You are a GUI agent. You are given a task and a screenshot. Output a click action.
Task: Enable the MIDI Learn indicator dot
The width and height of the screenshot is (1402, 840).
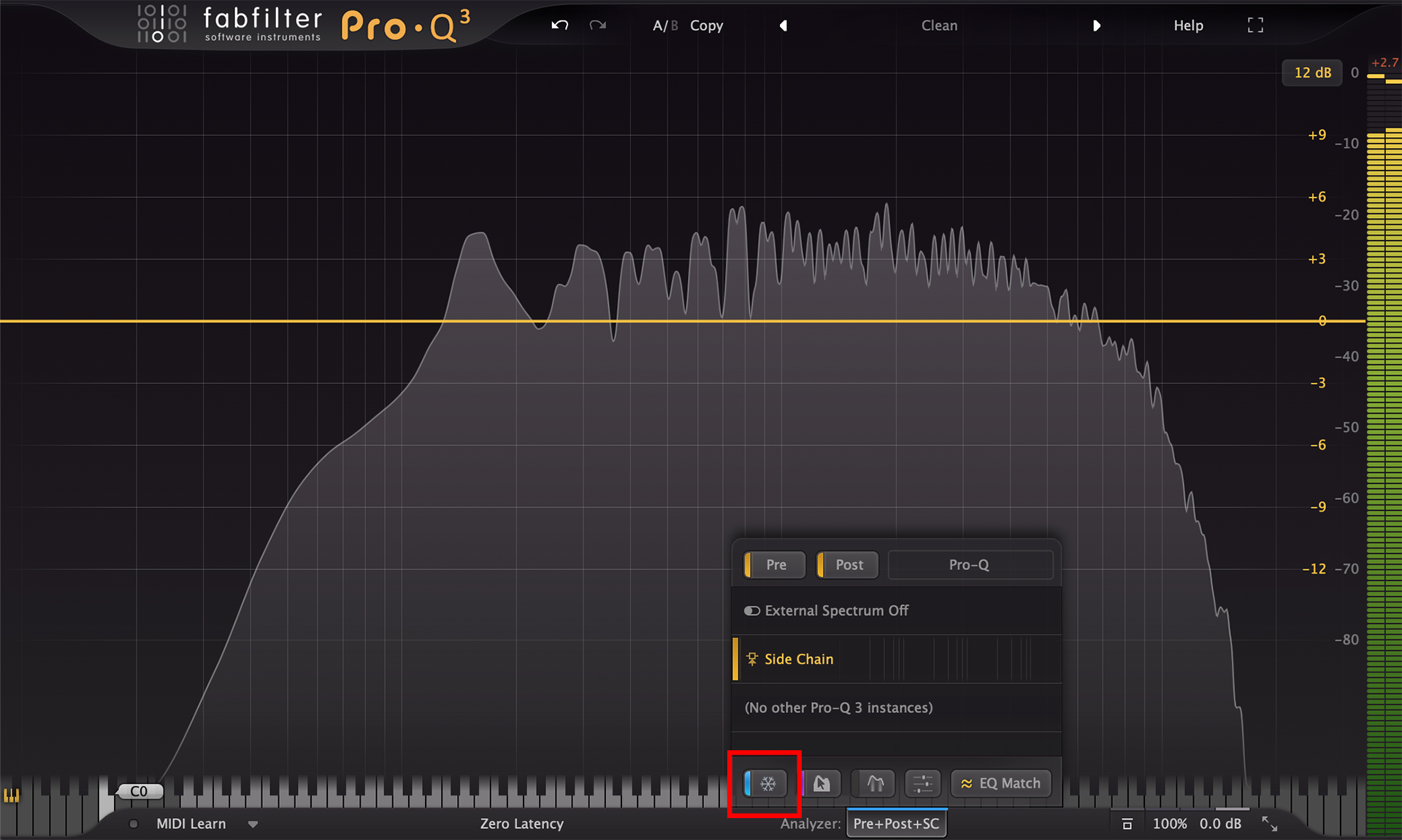point(134,824)
